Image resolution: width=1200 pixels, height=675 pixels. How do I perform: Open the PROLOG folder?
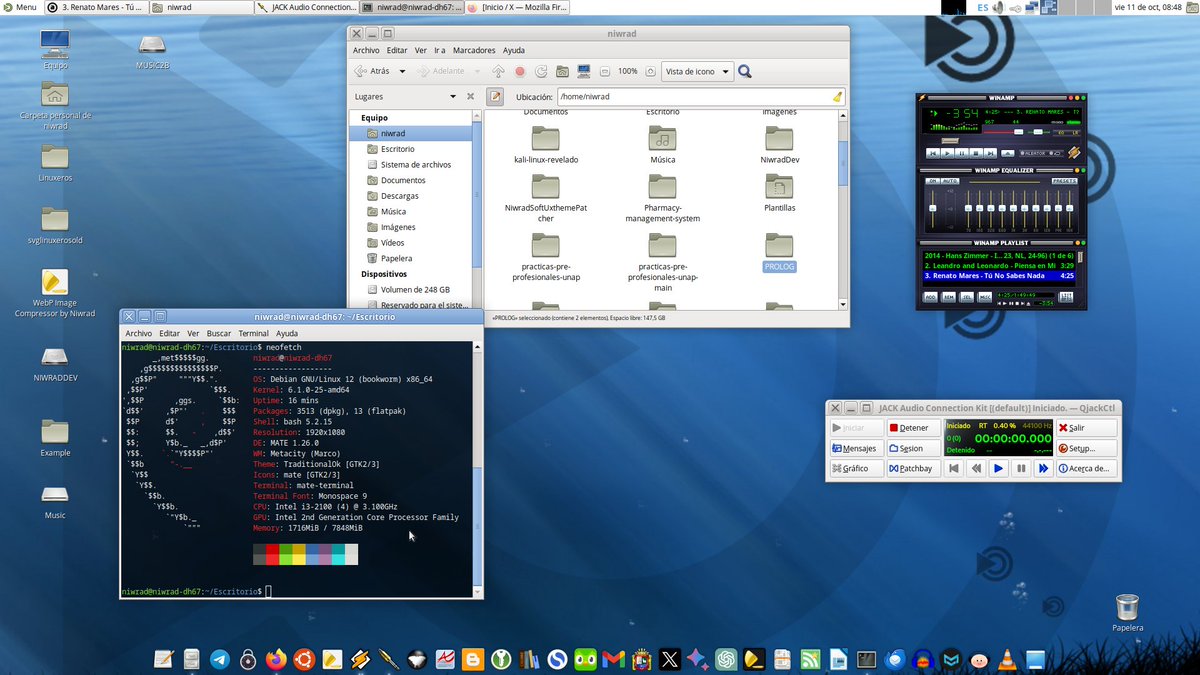pyautogui.click(x=779, y=253)
